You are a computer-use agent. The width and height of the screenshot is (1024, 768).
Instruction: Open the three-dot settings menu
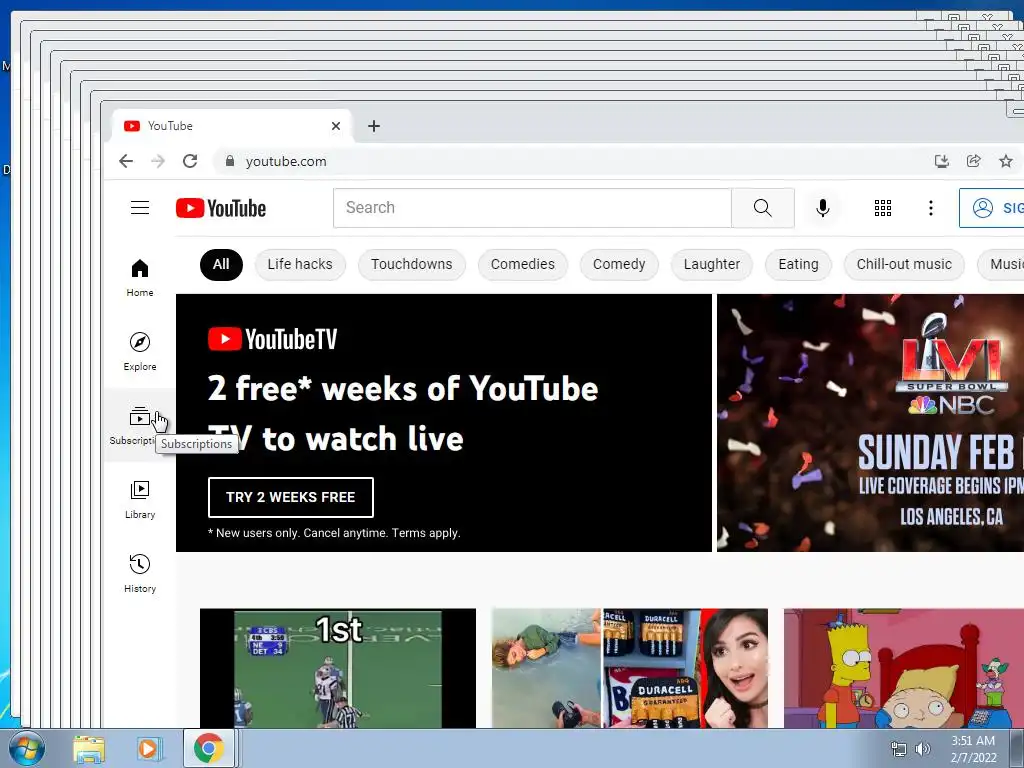[931, 208]
